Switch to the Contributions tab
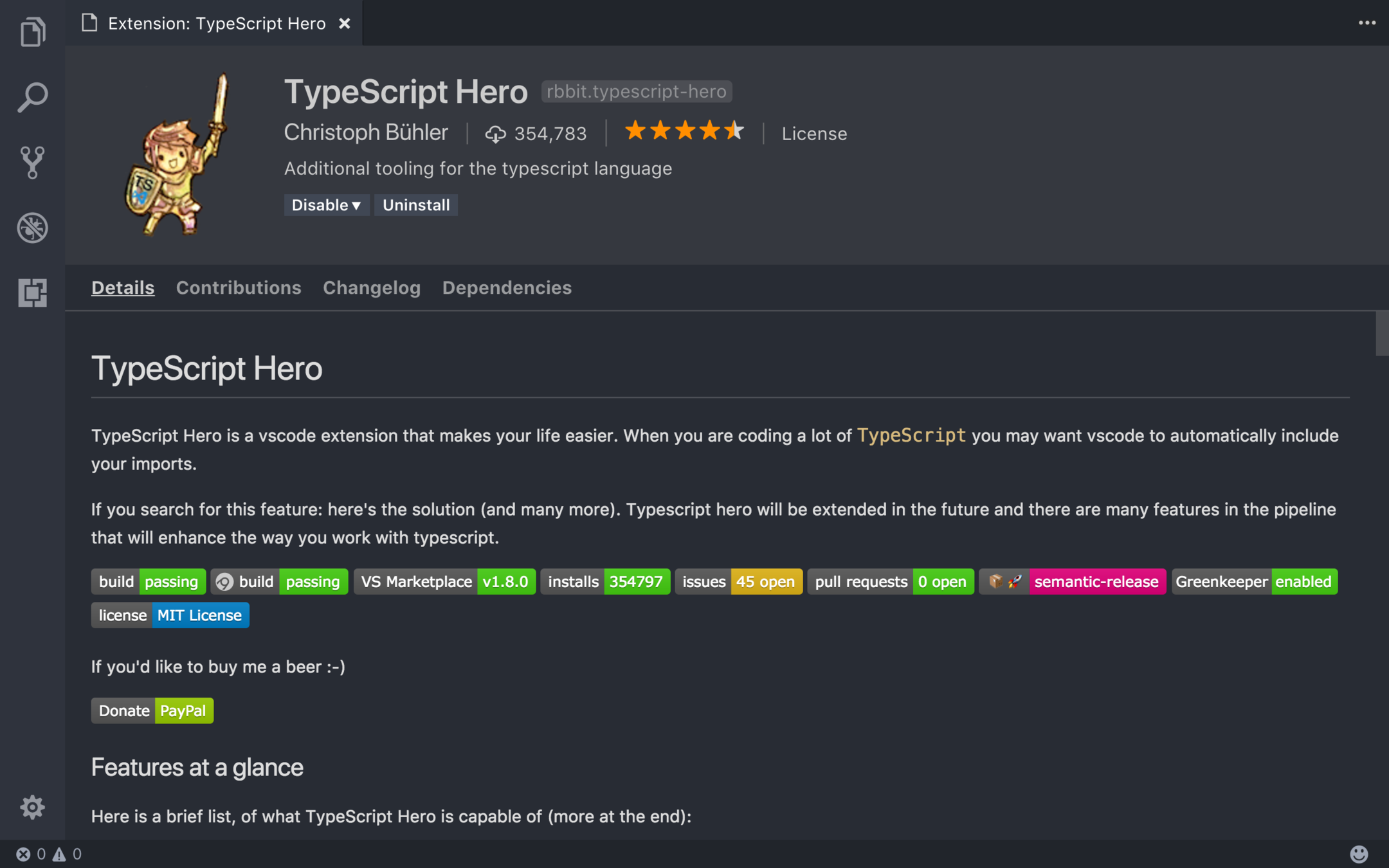The width and height of the screenshot is (1389, 868). [x=239, y=287]
